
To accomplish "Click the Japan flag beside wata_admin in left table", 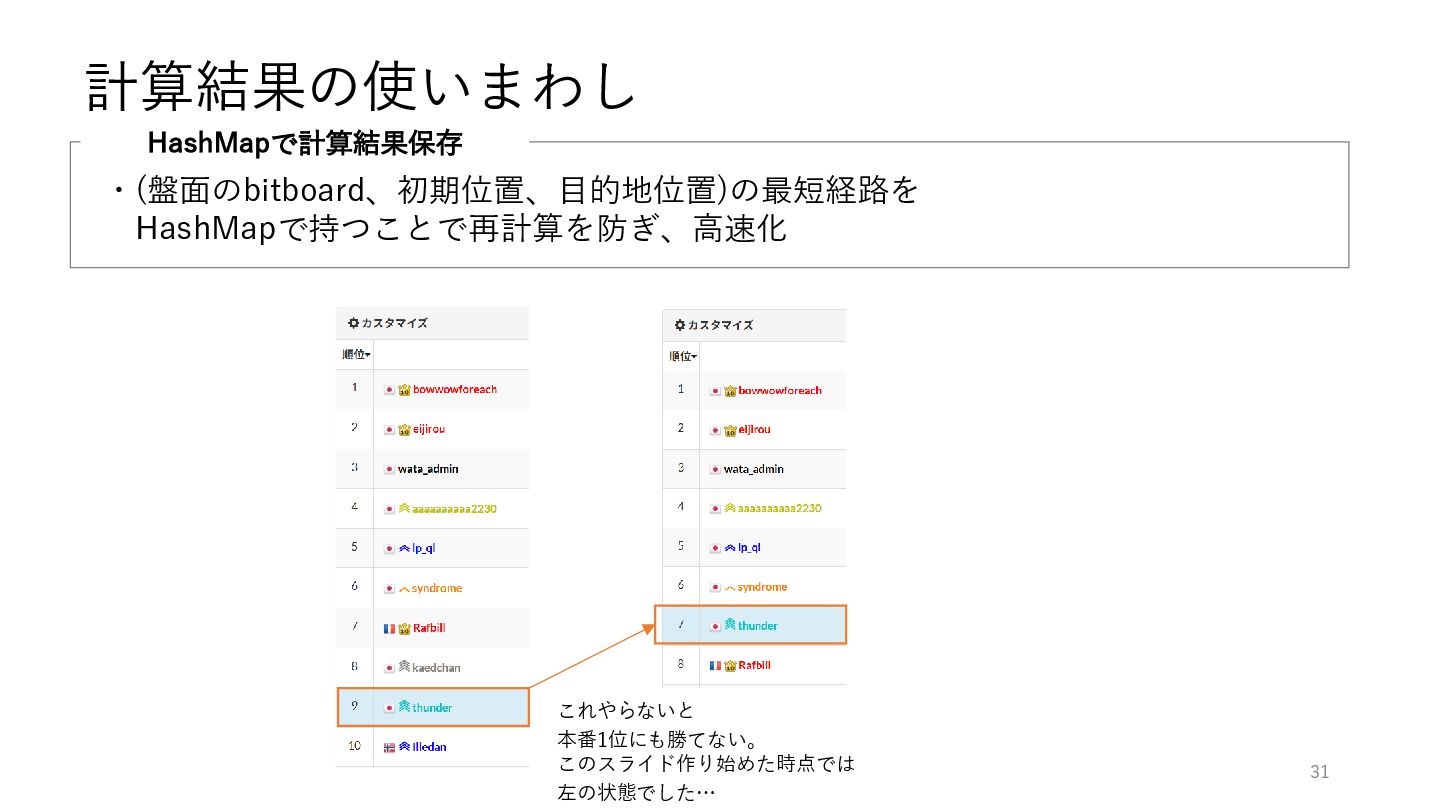I will (x=390, y=469).
